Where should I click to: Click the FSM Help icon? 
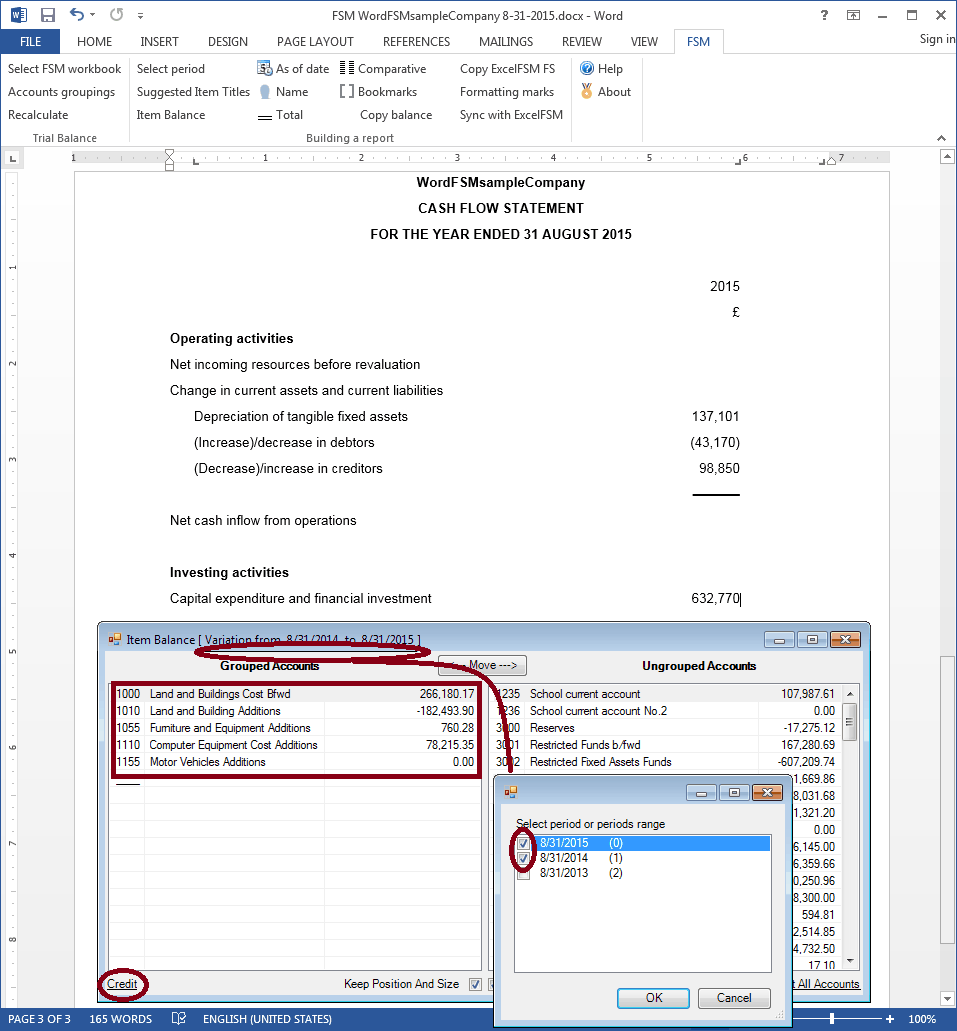[587, 68]
